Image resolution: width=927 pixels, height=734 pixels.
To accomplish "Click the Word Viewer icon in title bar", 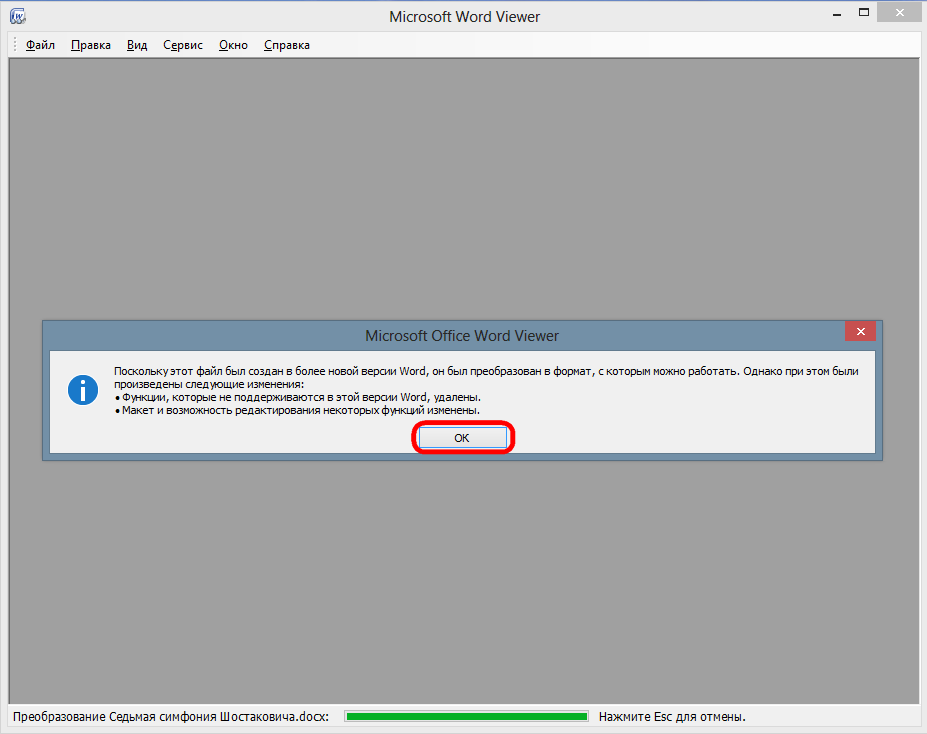I will click(x=18, y=16).
